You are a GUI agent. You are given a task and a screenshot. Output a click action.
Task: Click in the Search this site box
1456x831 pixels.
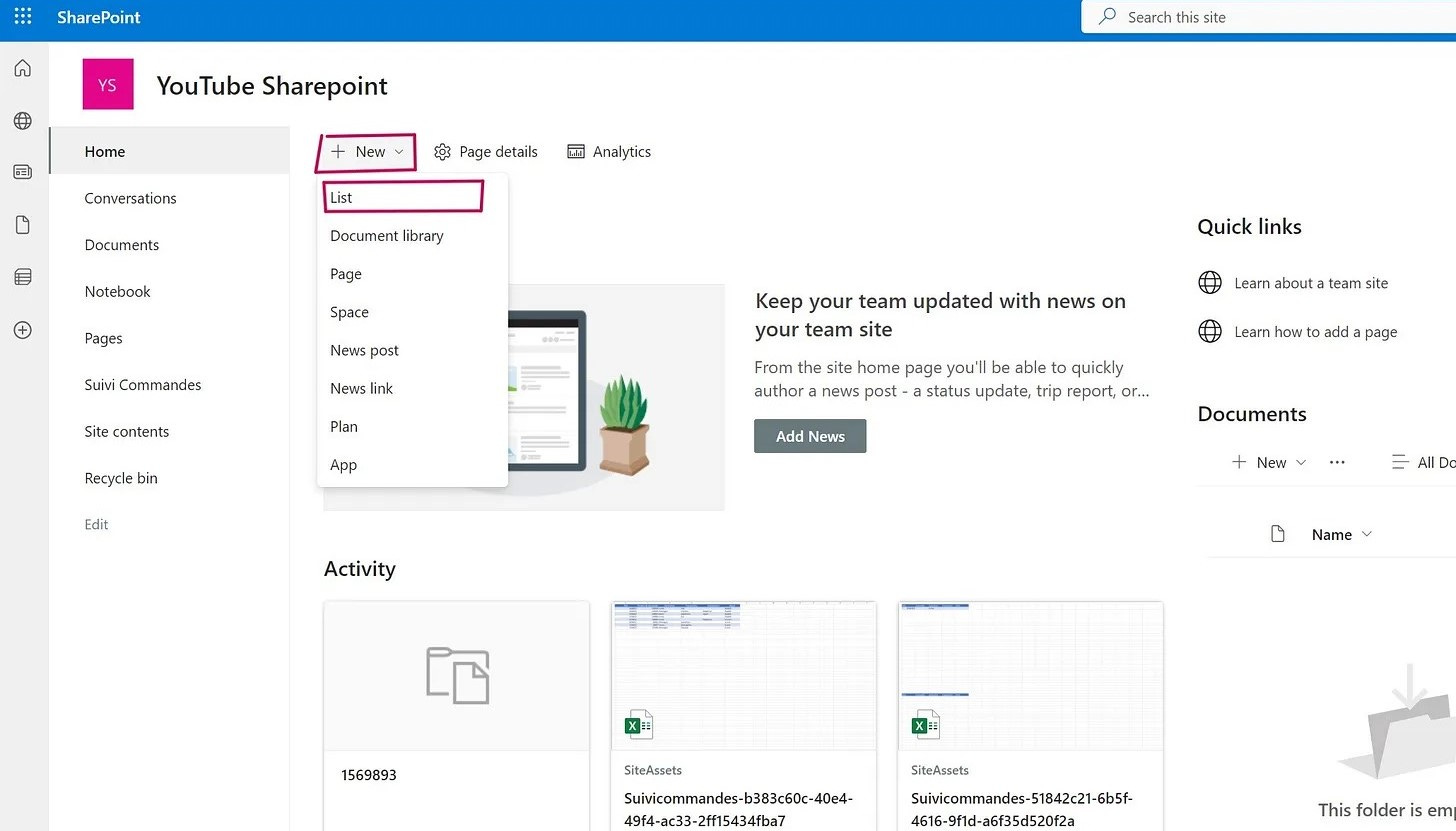click(x=1268, y=17)
